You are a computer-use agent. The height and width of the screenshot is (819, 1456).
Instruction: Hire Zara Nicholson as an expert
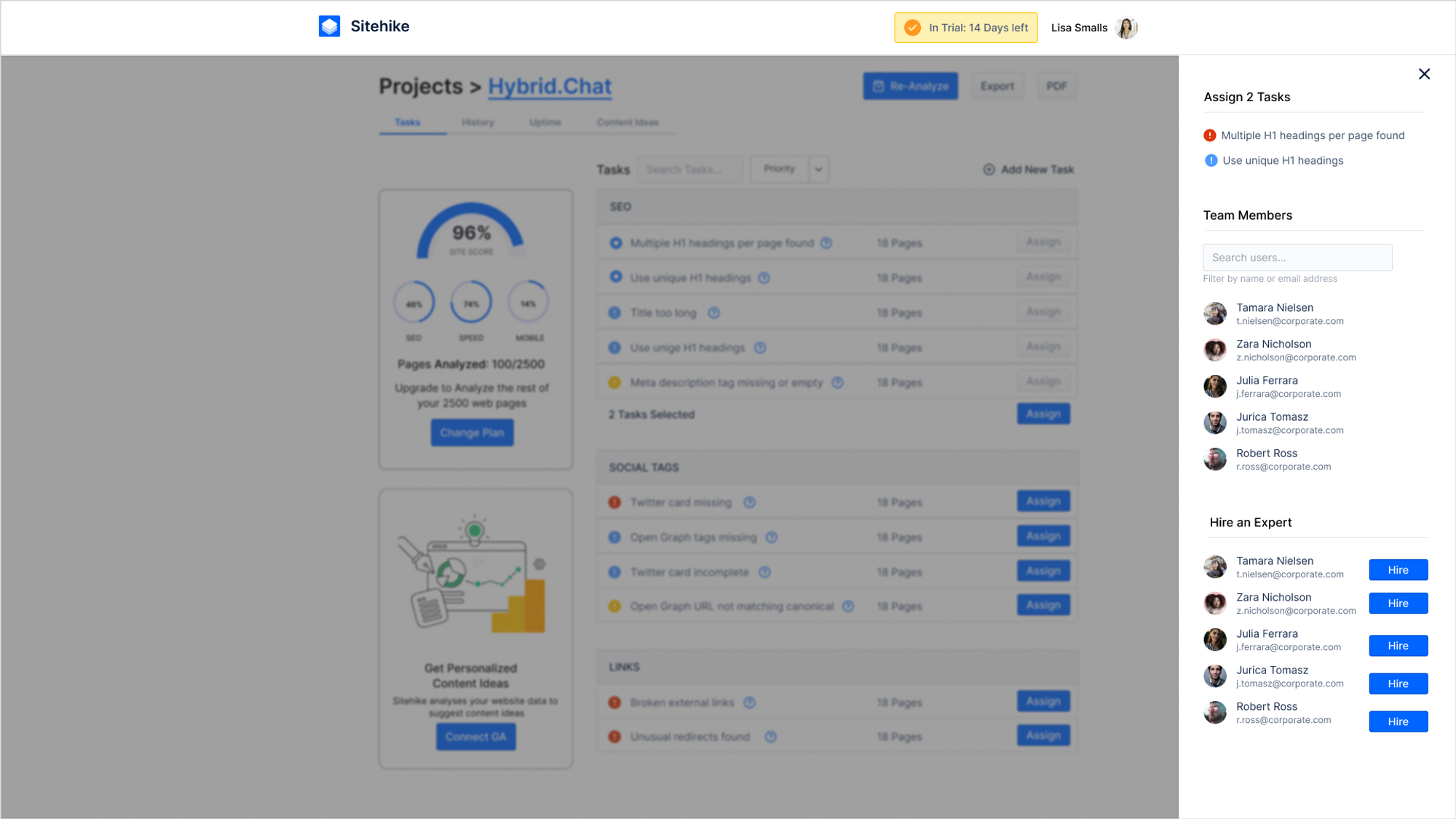click(x=1397, y=604)
